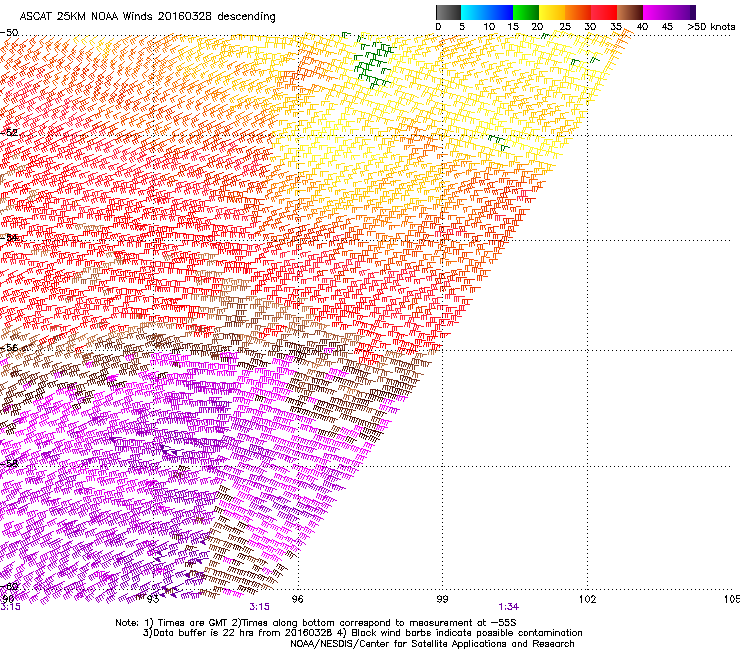Click the '93' longitude axis label
The image size is (740, 650).
tap(152, 599)
